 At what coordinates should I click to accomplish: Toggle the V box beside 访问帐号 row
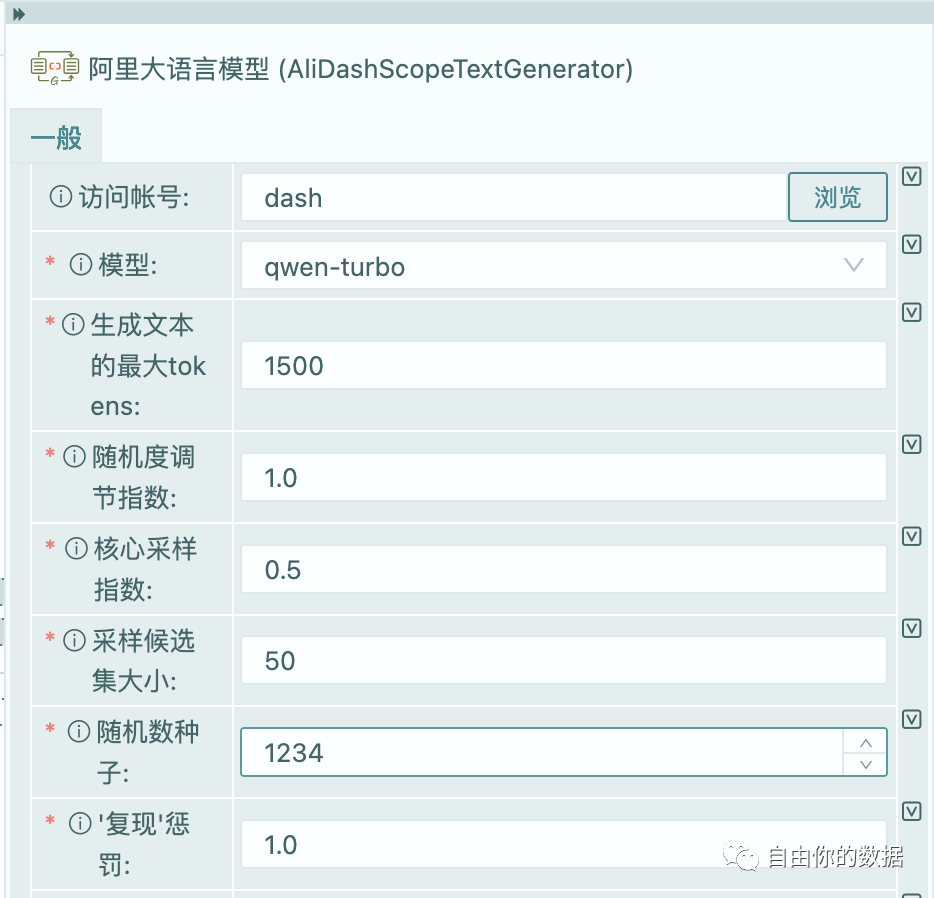(x=911, y=176)
